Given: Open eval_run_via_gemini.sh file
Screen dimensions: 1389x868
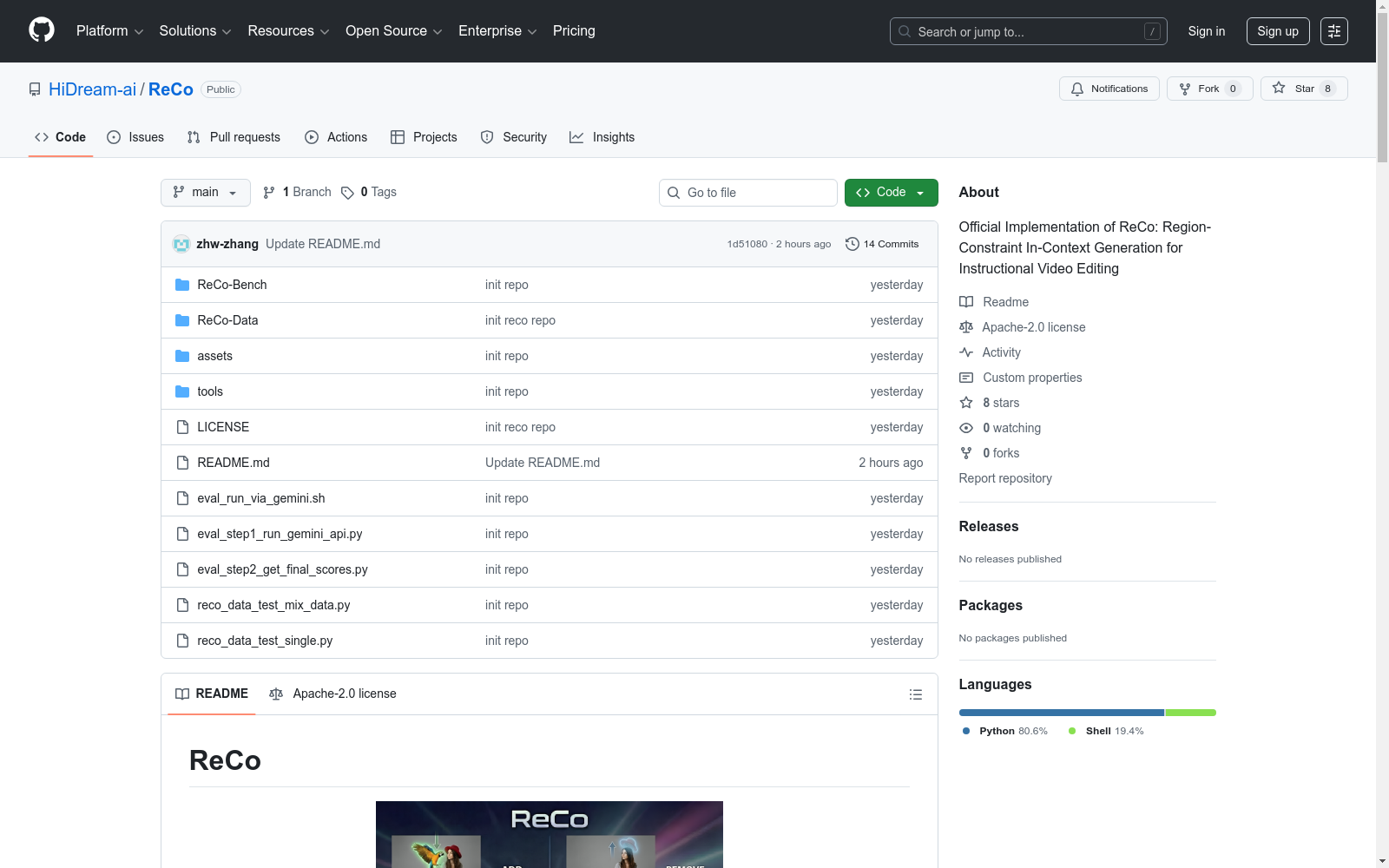Looking at the screenshot, I should tap(261, 498).
